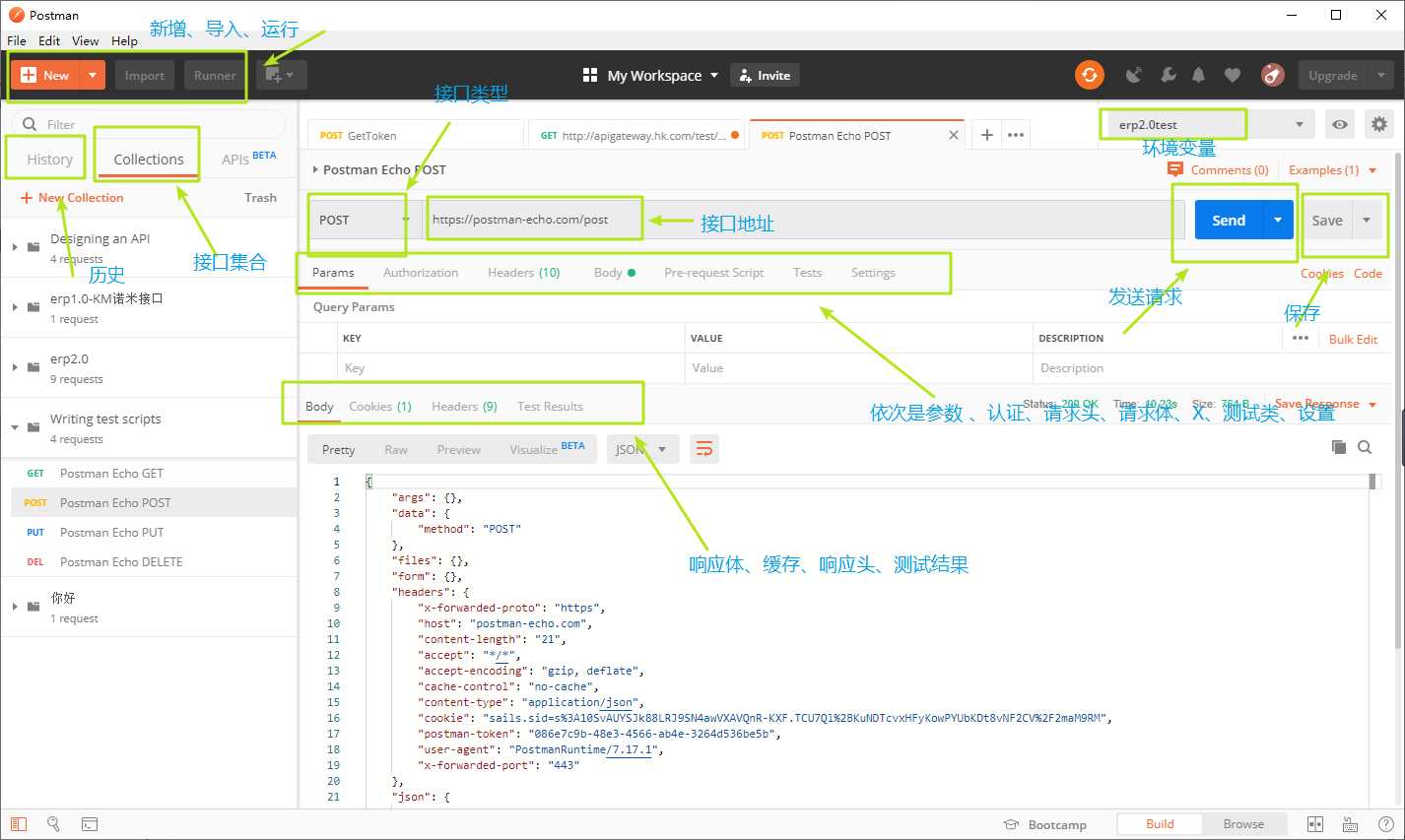This screenshot has width=1405, height=840.
Task: Expand the Postman Echo POST request title
Action: [x=315, y=169]
